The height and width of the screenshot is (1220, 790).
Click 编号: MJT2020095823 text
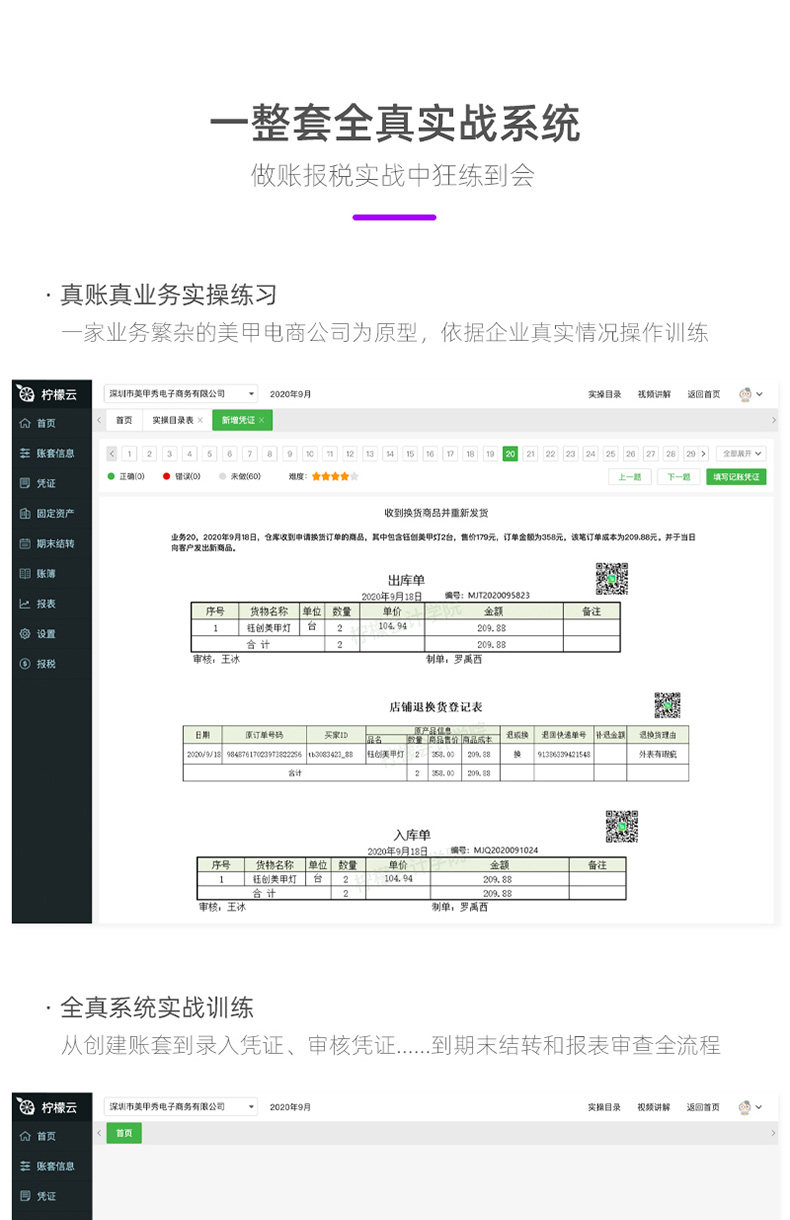click(x=487, y=595)
